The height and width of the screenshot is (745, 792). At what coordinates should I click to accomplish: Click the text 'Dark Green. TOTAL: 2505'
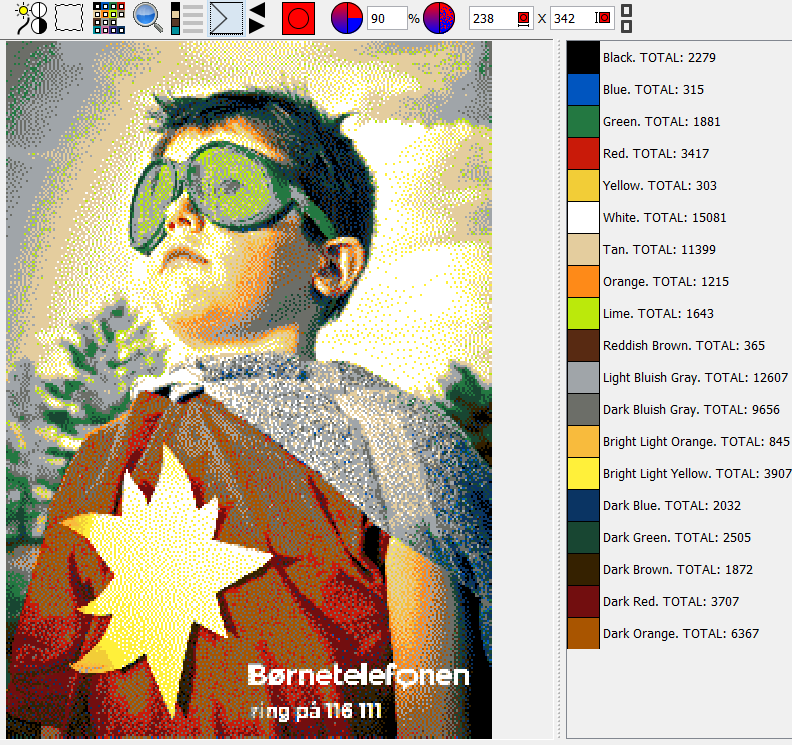pyautogui.click(x=677, y=537)
